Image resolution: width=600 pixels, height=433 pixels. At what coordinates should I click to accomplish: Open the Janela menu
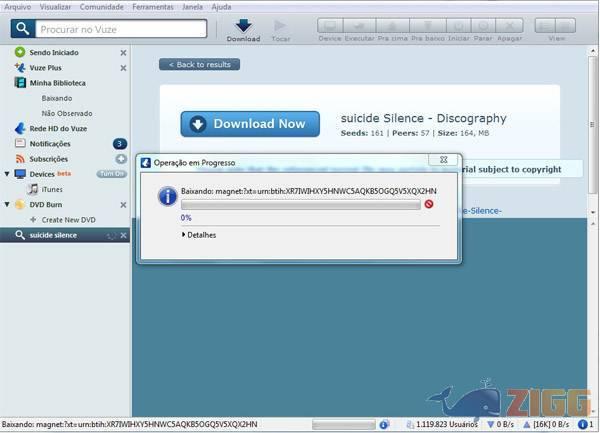pyautogui.click(x=192, y=7)
